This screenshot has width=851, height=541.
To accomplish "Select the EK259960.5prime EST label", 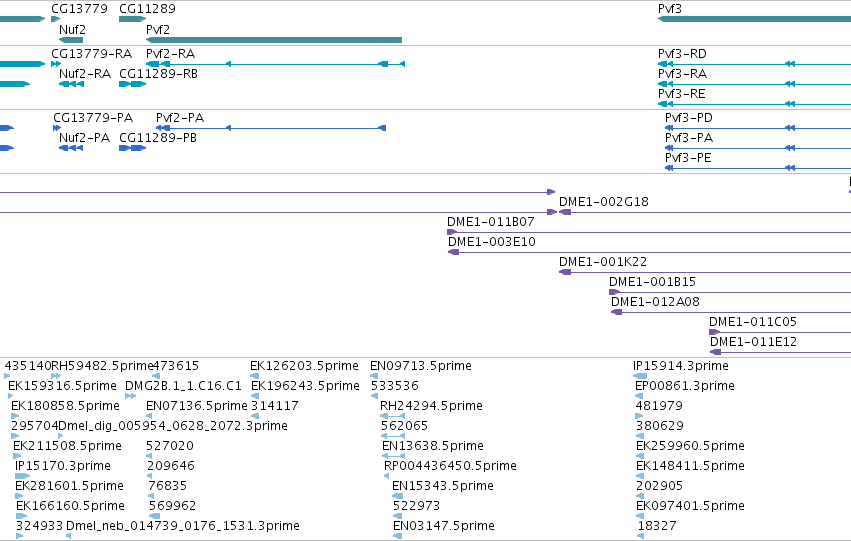I will tap(690, 447).
